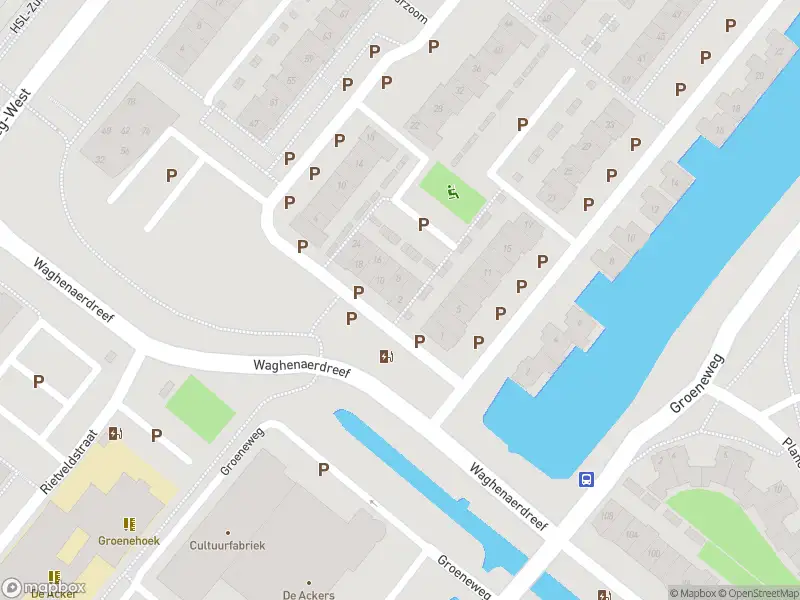Click the Rietveldstraat street label
The image size is (800, 600).
point(68,462)
